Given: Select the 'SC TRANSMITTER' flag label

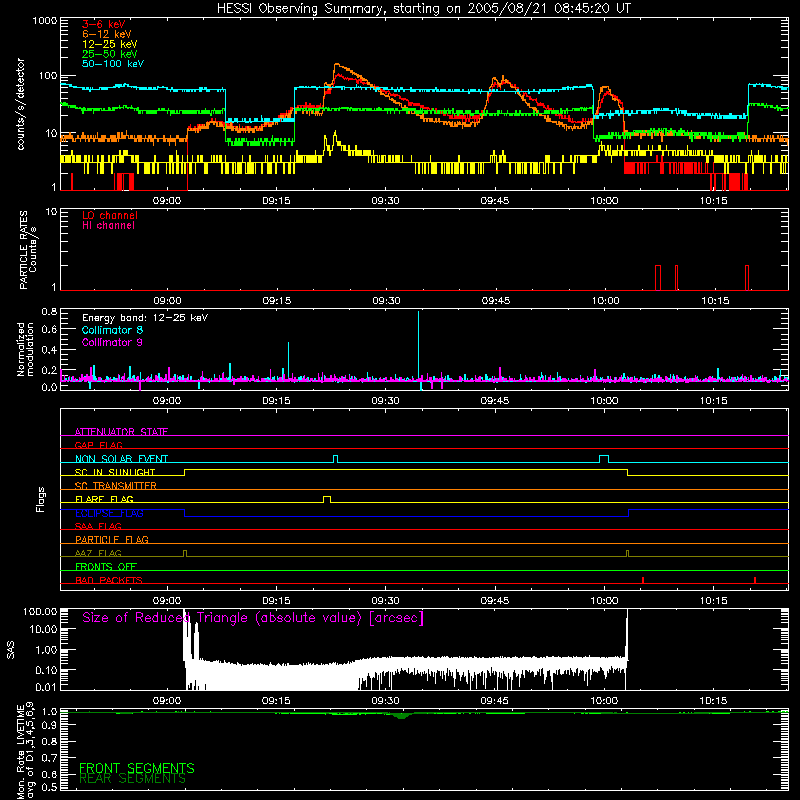Looking at the screenshot, I should [115, 486].
